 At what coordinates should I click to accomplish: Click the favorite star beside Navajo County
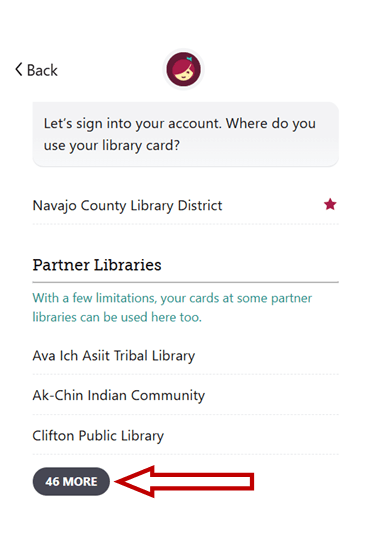pyautogui.click(x=330, y=205)
